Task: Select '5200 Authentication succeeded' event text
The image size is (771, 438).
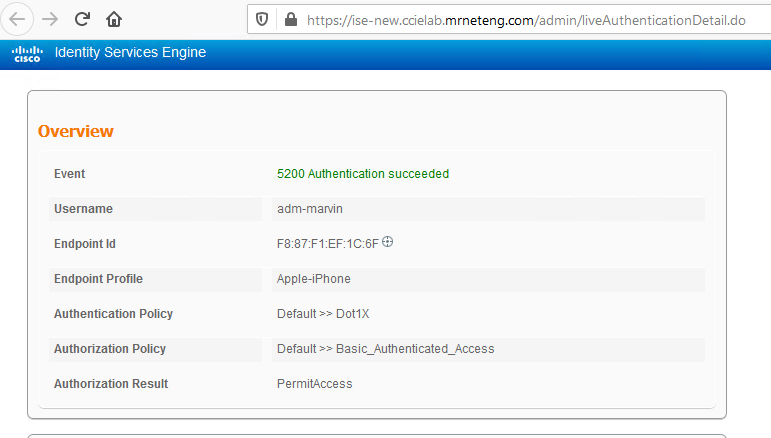Action: click(x=363, y=174)
